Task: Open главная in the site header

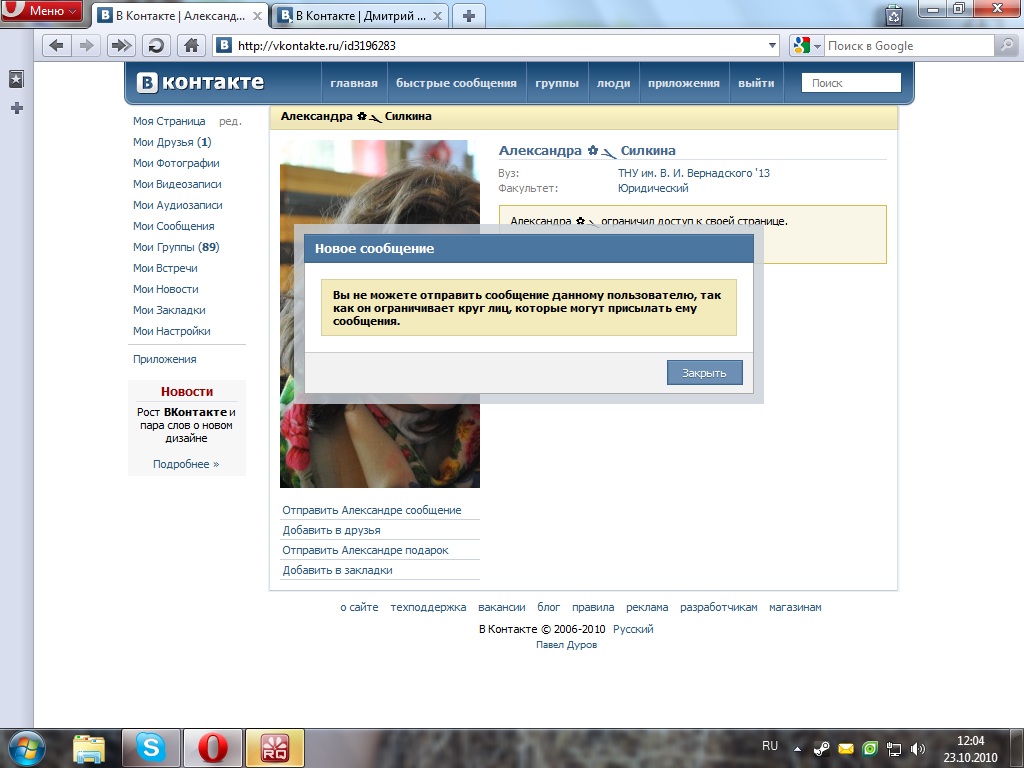Action: pyautogui.click(x=354, y=83)
